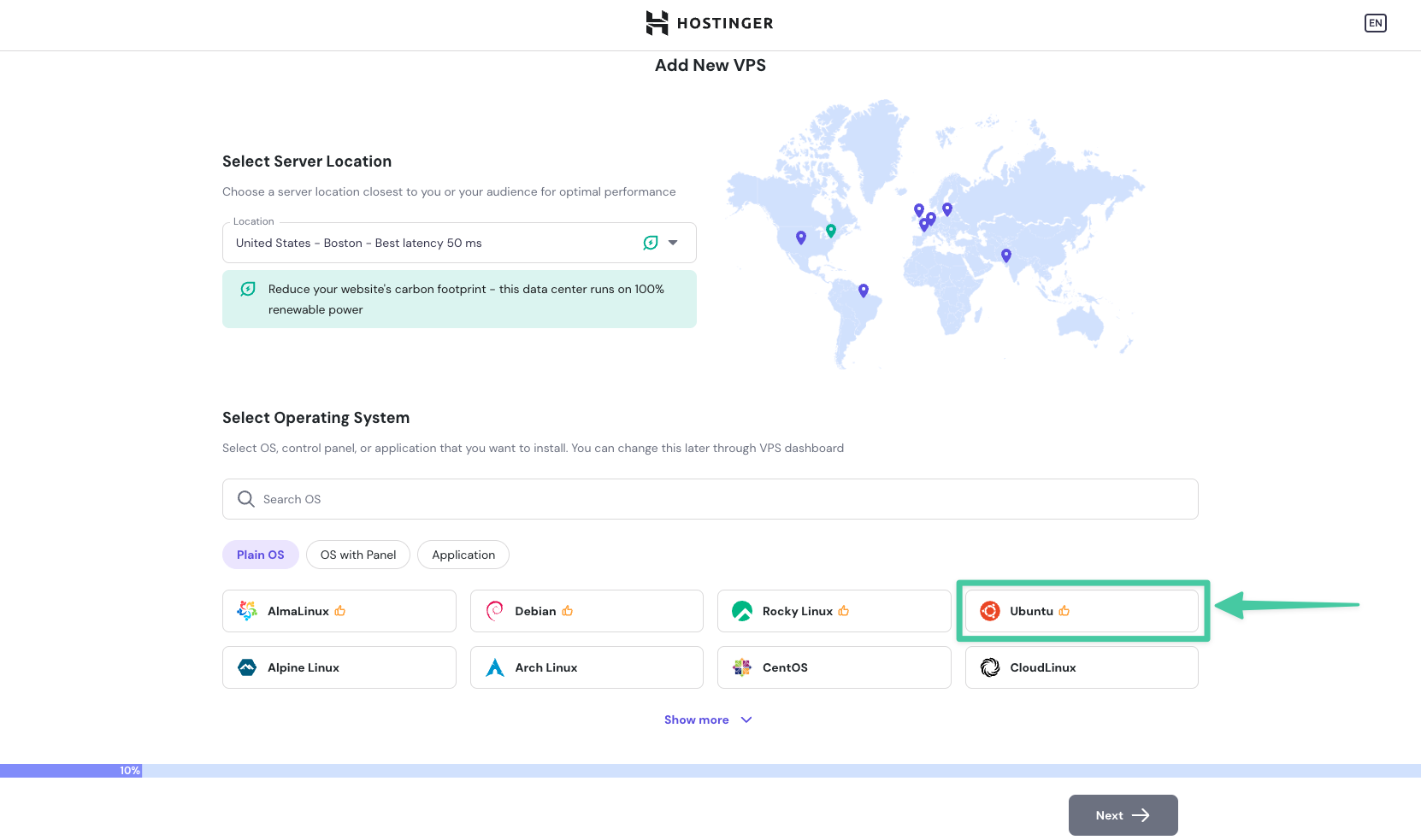The width and height of the screenshot is (1421, 840).
Task: Click the AlmaLinux logo icon
Action: [247, 611]
